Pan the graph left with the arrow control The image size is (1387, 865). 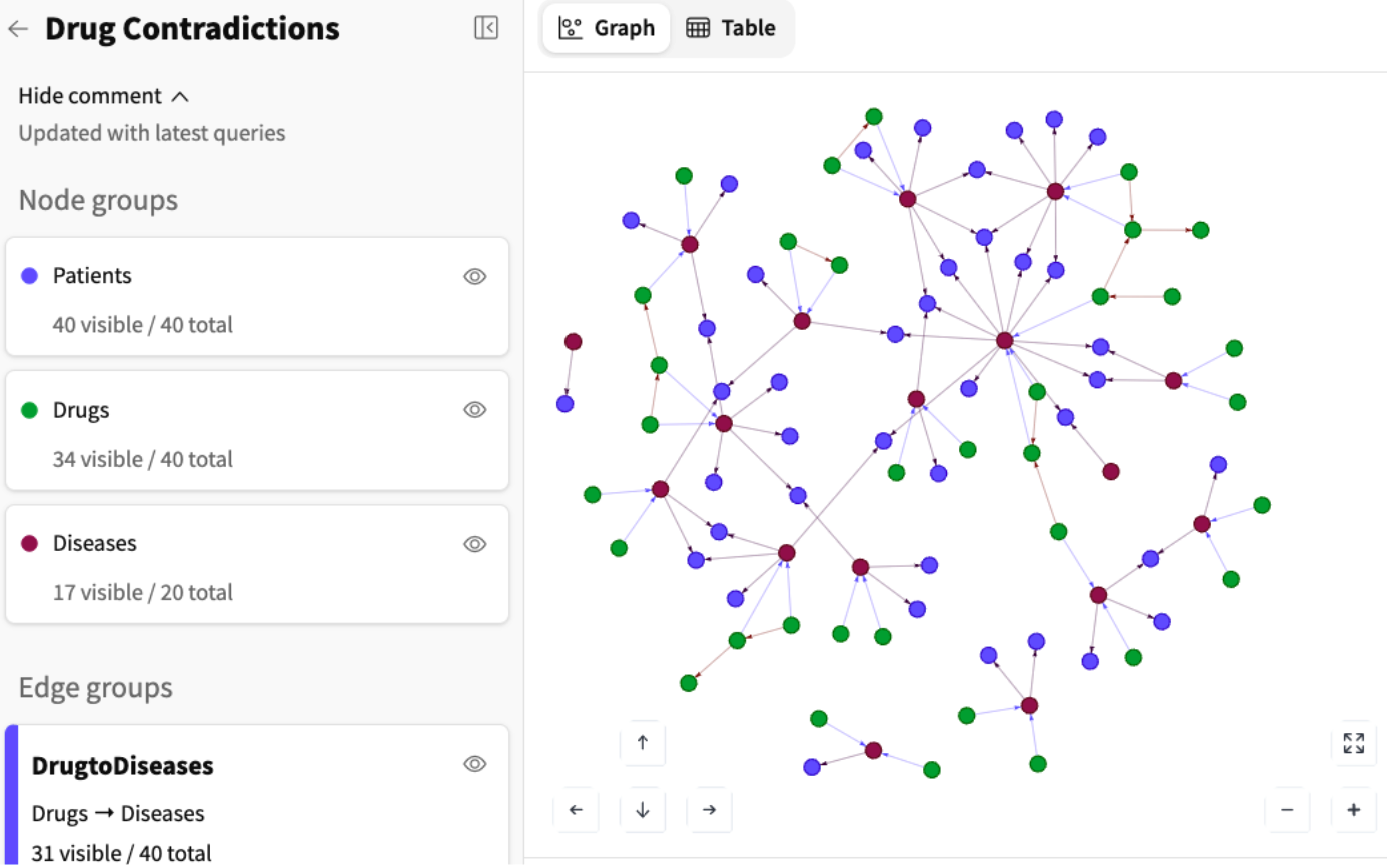pyautogui.click(x=576, y=810)
